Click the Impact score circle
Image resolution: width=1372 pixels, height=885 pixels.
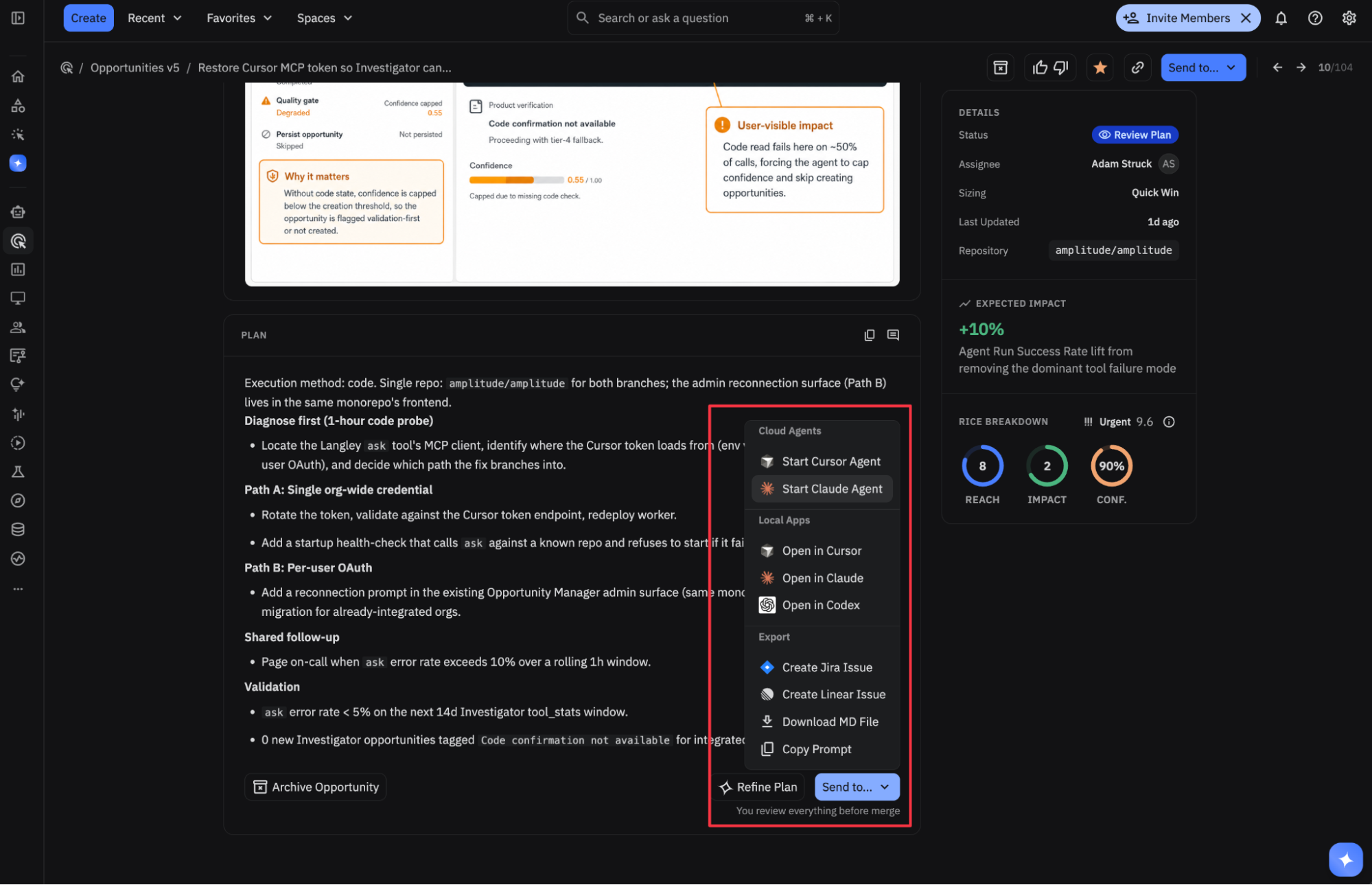coord(1047,466)
